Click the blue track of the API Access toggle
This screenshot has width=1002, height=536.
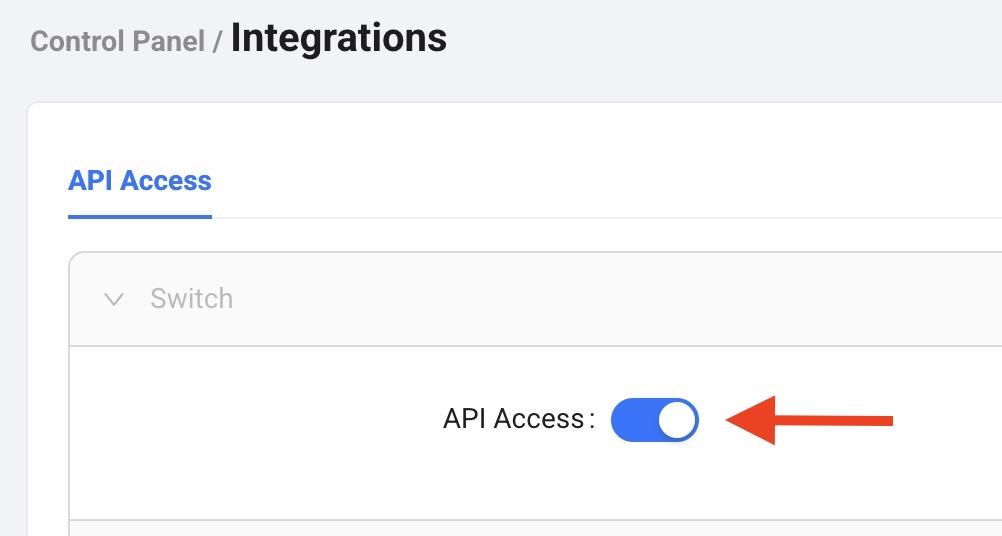point(632,420)
